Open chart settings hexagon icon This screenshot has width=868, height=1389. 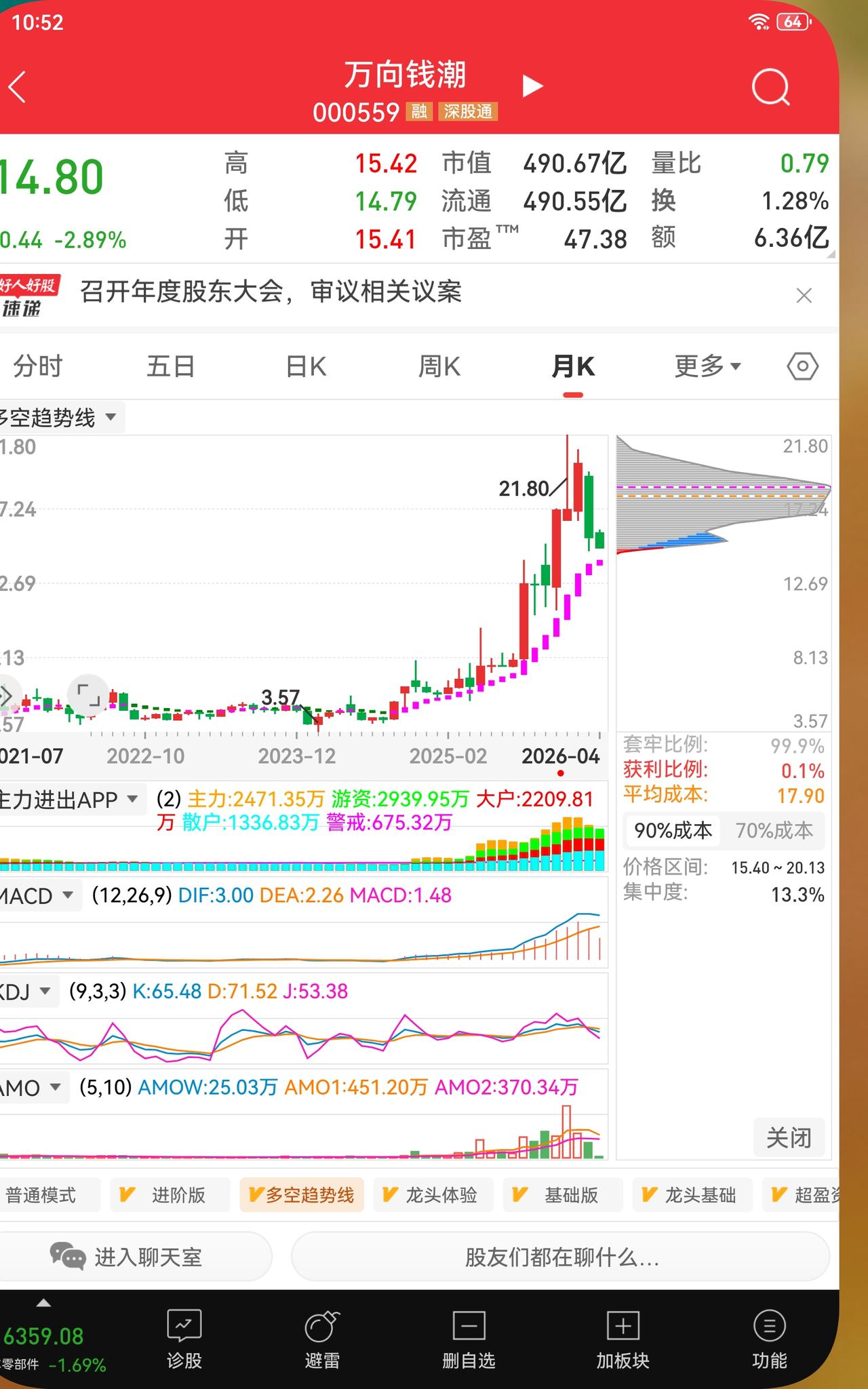pyautogui.click(x=802, y=366)
